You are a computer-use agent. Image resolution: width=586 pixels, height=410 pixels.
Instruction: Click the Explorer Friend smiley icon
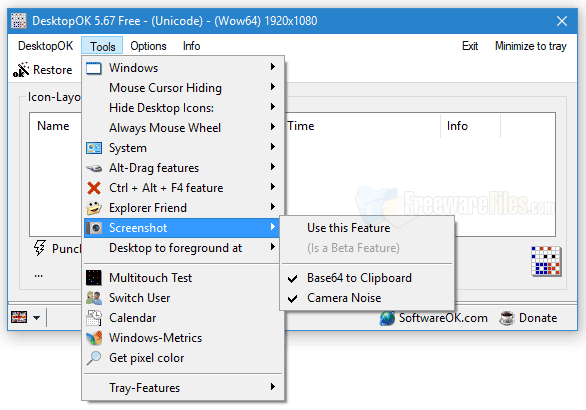pyautogui.click(x=94, y=208)
